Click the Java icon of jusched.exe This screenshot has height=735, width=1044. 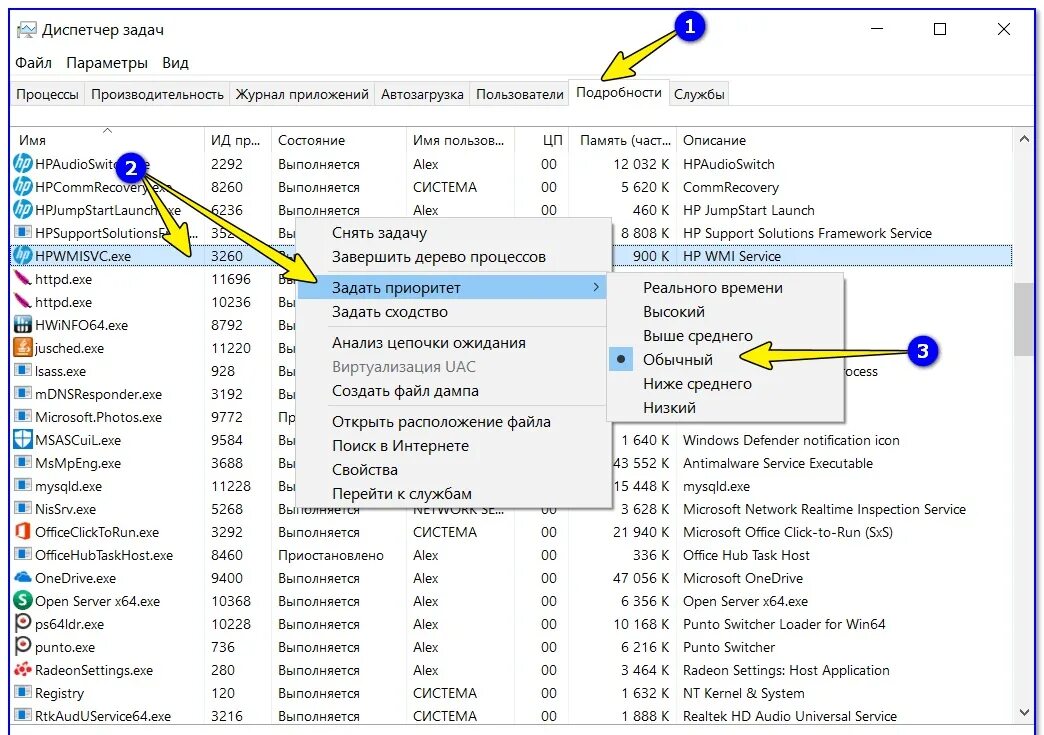point(23,348)
